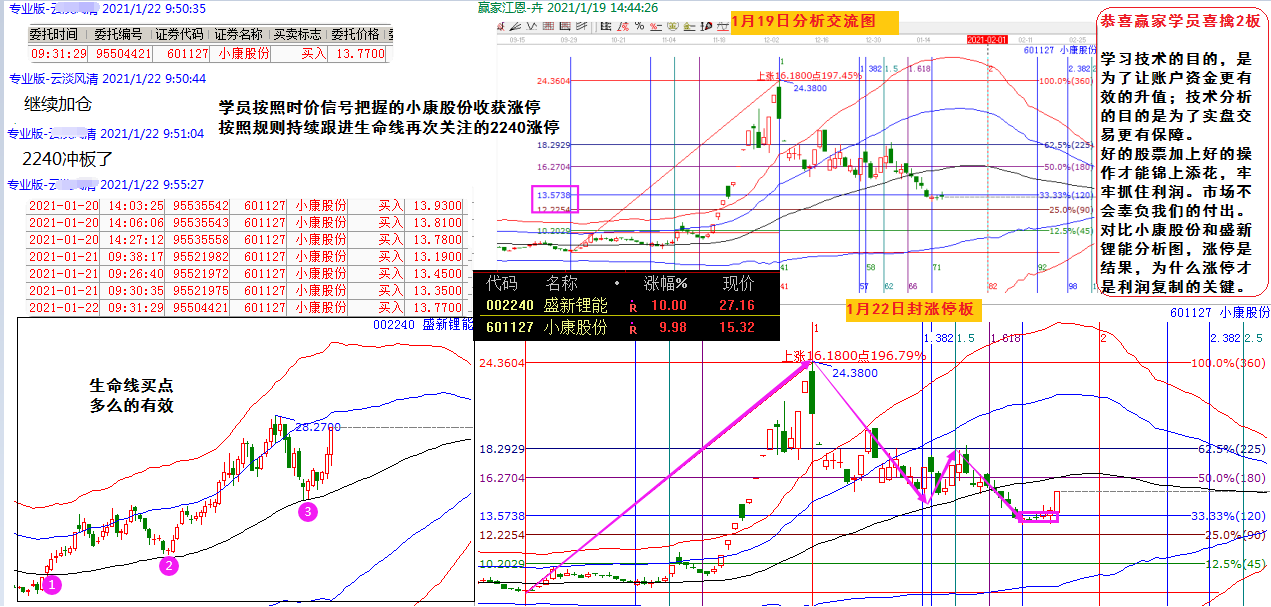Click the red 恭喜赢家学员喜擒2板 heading
The width and height of the screenshot is (1271, 607).
pyautogui.click(x=1180, y=21)
